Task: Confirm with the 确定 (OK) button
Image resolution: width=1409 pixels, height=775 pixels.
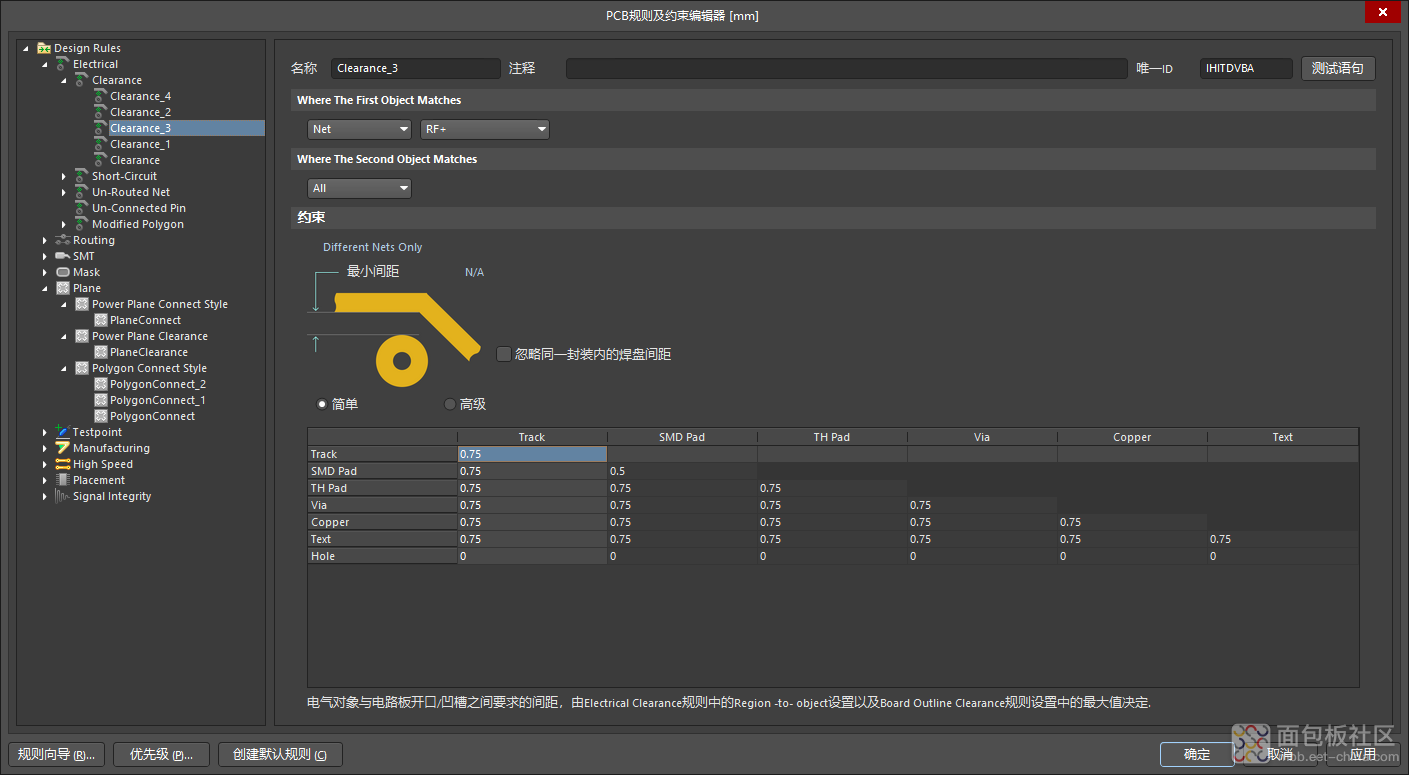Action: (1197, 754)
